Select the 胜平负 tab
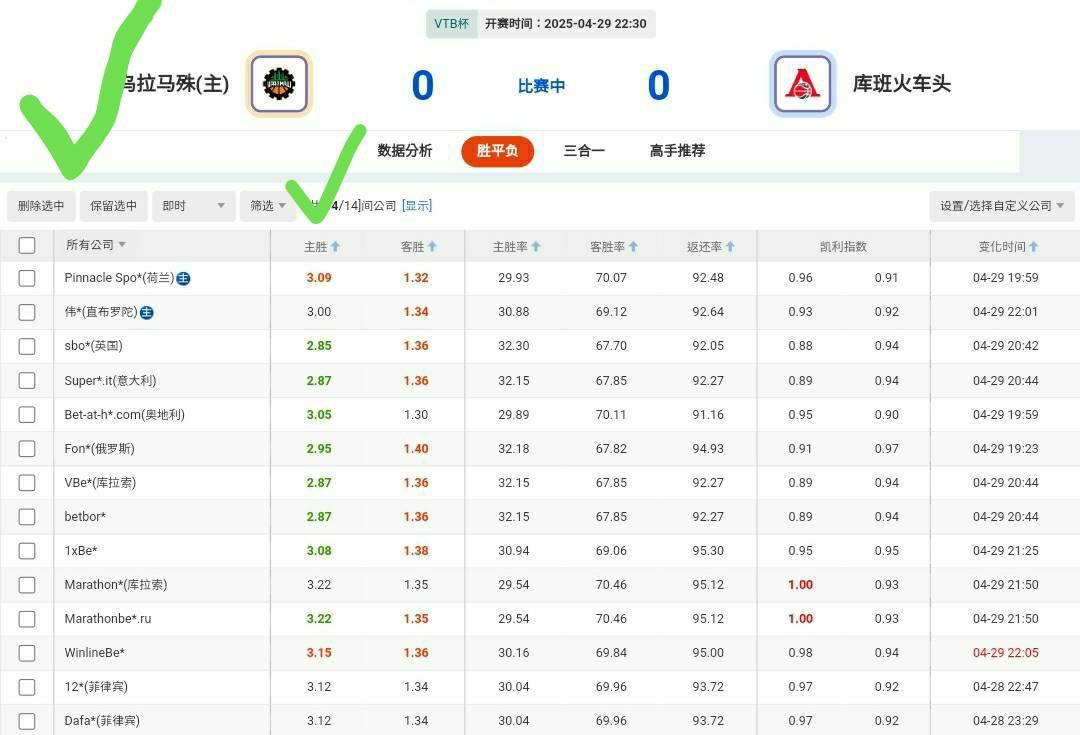1080x735 pixels. pos(497,151)
